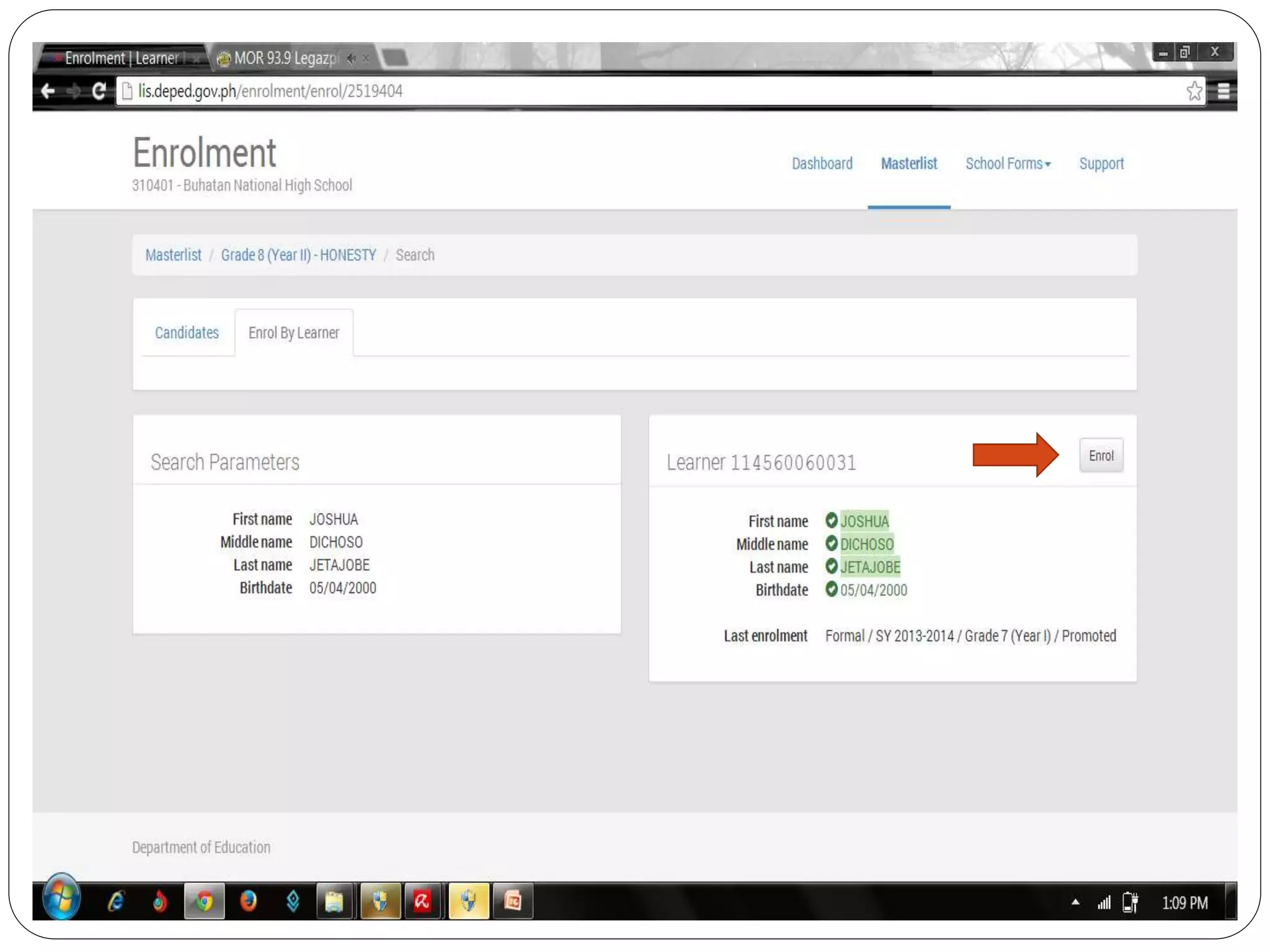
Task: Switch to the MOR 93.9 Legazpi tab
Action: pos(285,58)
